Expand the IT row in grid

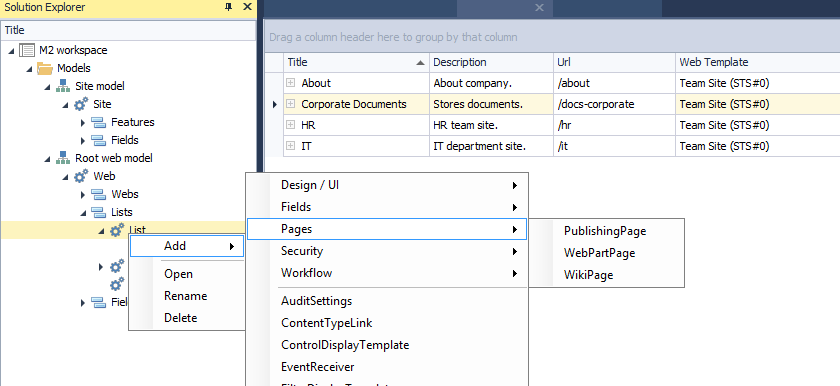click(x=290, y=146)
